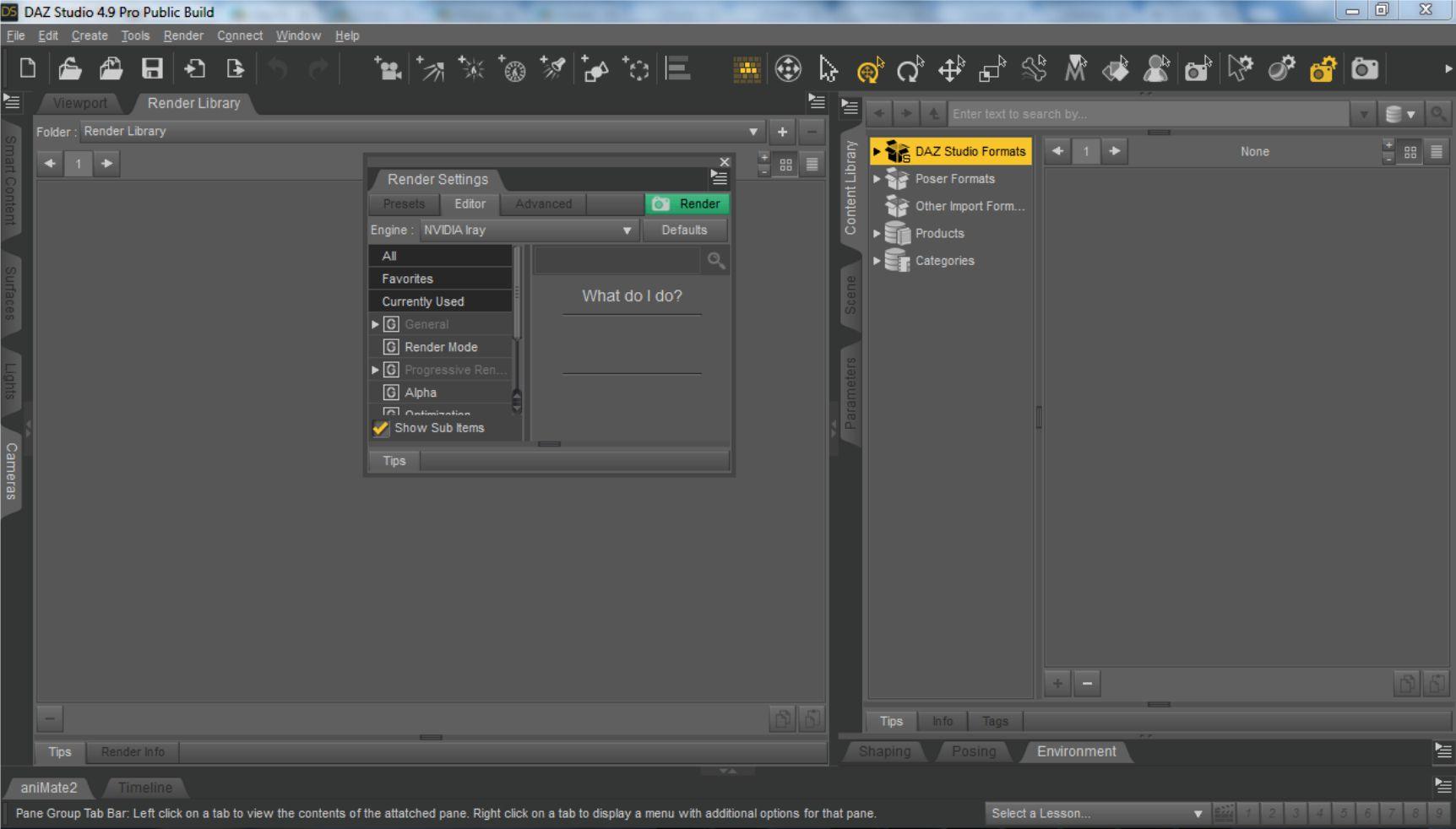This screenshot has height=829, width=1456.
Task: Select the Node Selection arrow tool
Action: coord(829,68)
